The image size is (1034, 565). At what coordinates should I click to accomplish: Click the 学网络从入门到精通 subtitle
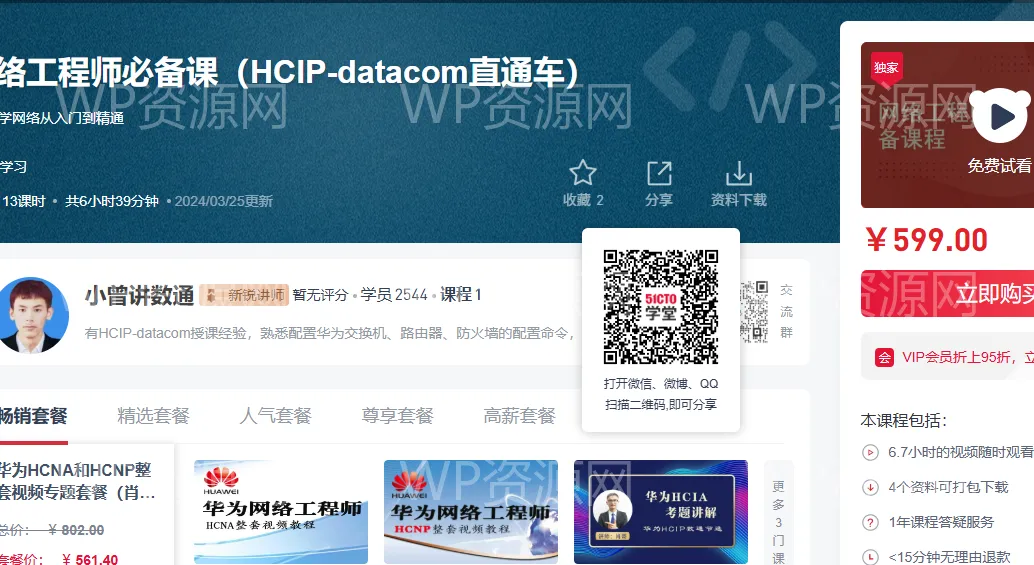62,118
